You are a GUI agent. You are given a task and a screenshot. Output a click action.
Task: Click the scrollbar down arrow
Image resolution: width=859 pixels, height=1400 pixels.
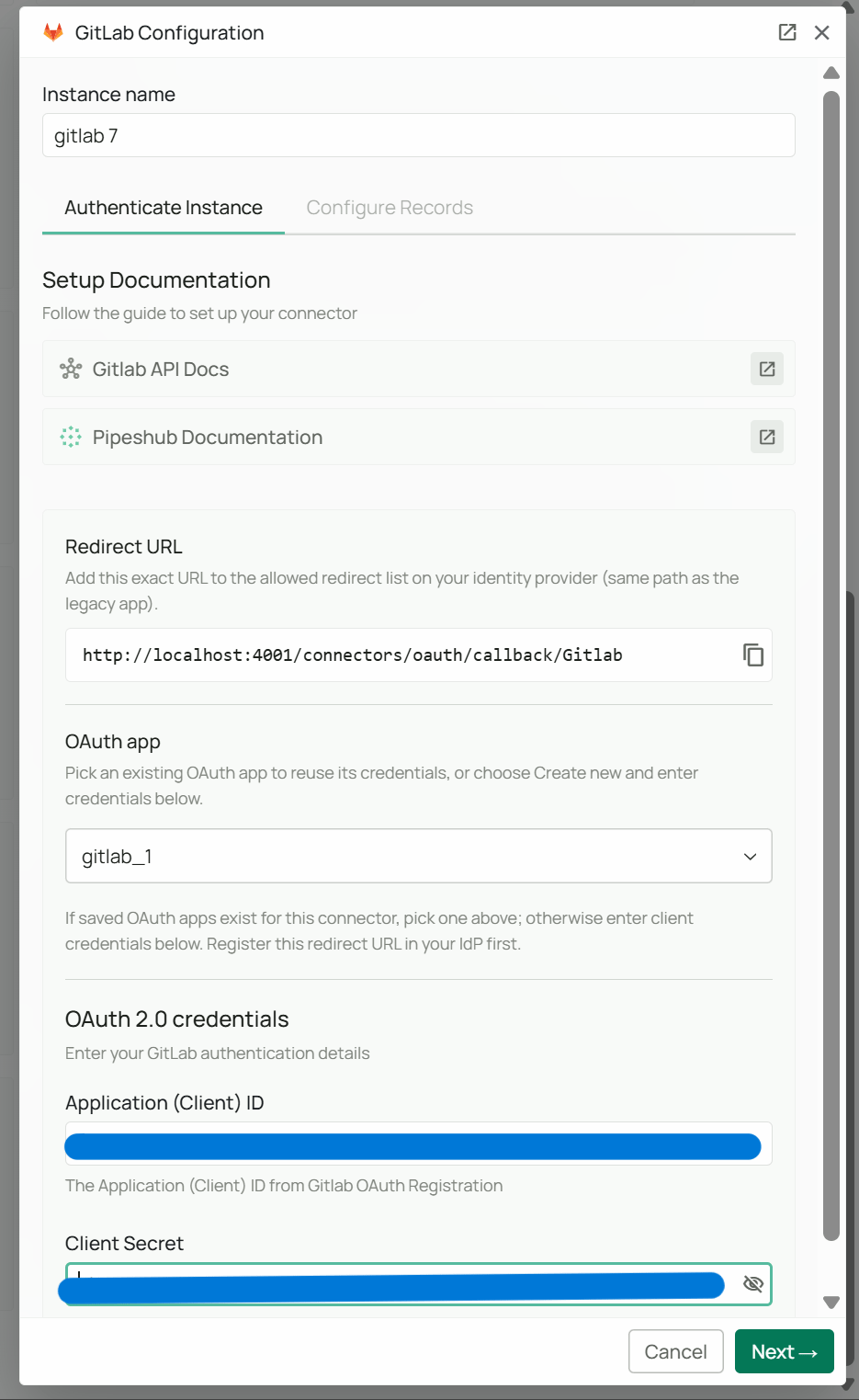coord(831,1302)
